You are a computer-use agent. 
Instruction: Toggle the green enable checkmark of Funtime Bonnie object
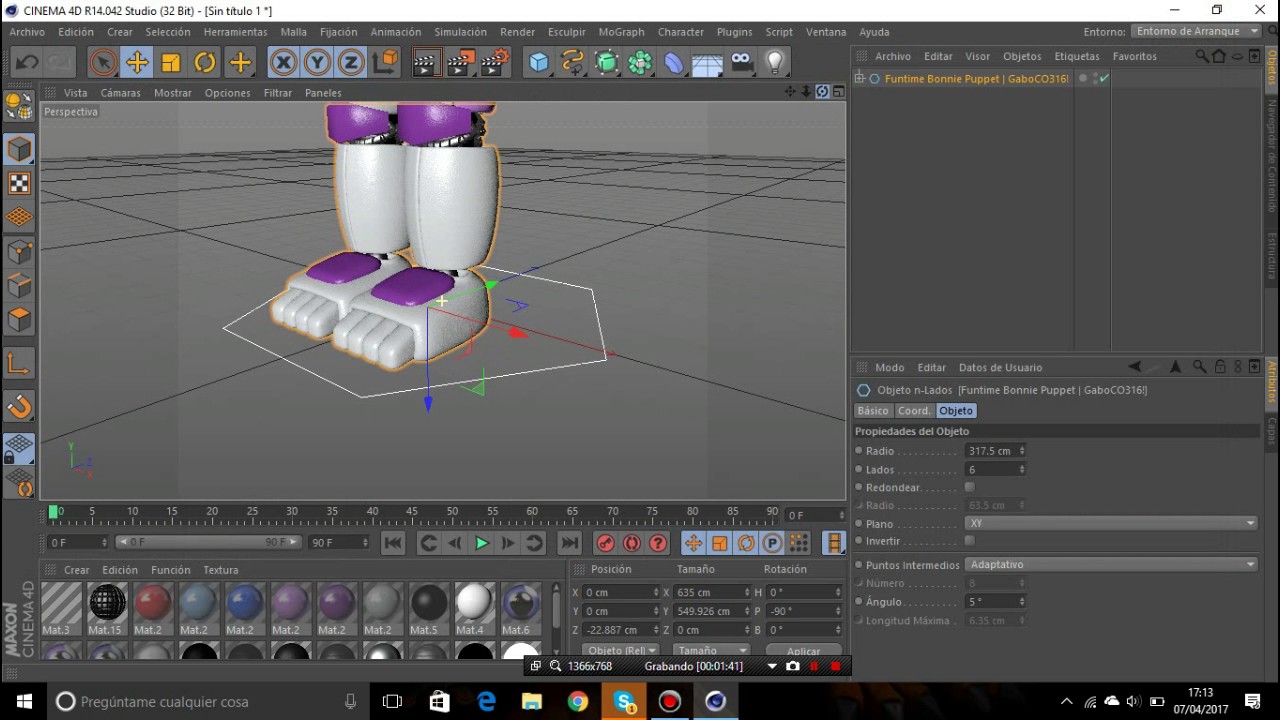point(1104,79)
